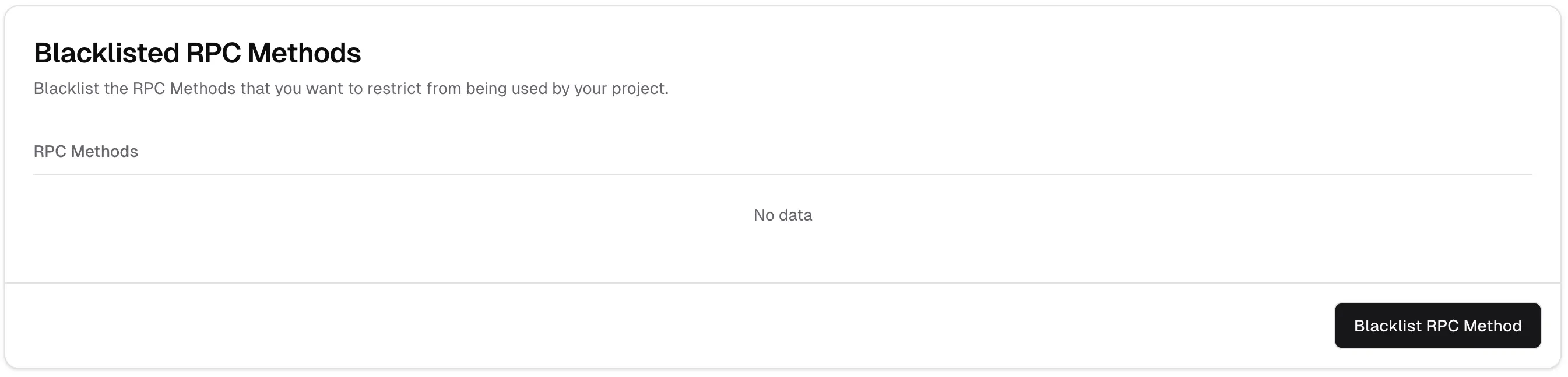
Task: Click the divider below RPC Methods header
Action: click(782, 175)
